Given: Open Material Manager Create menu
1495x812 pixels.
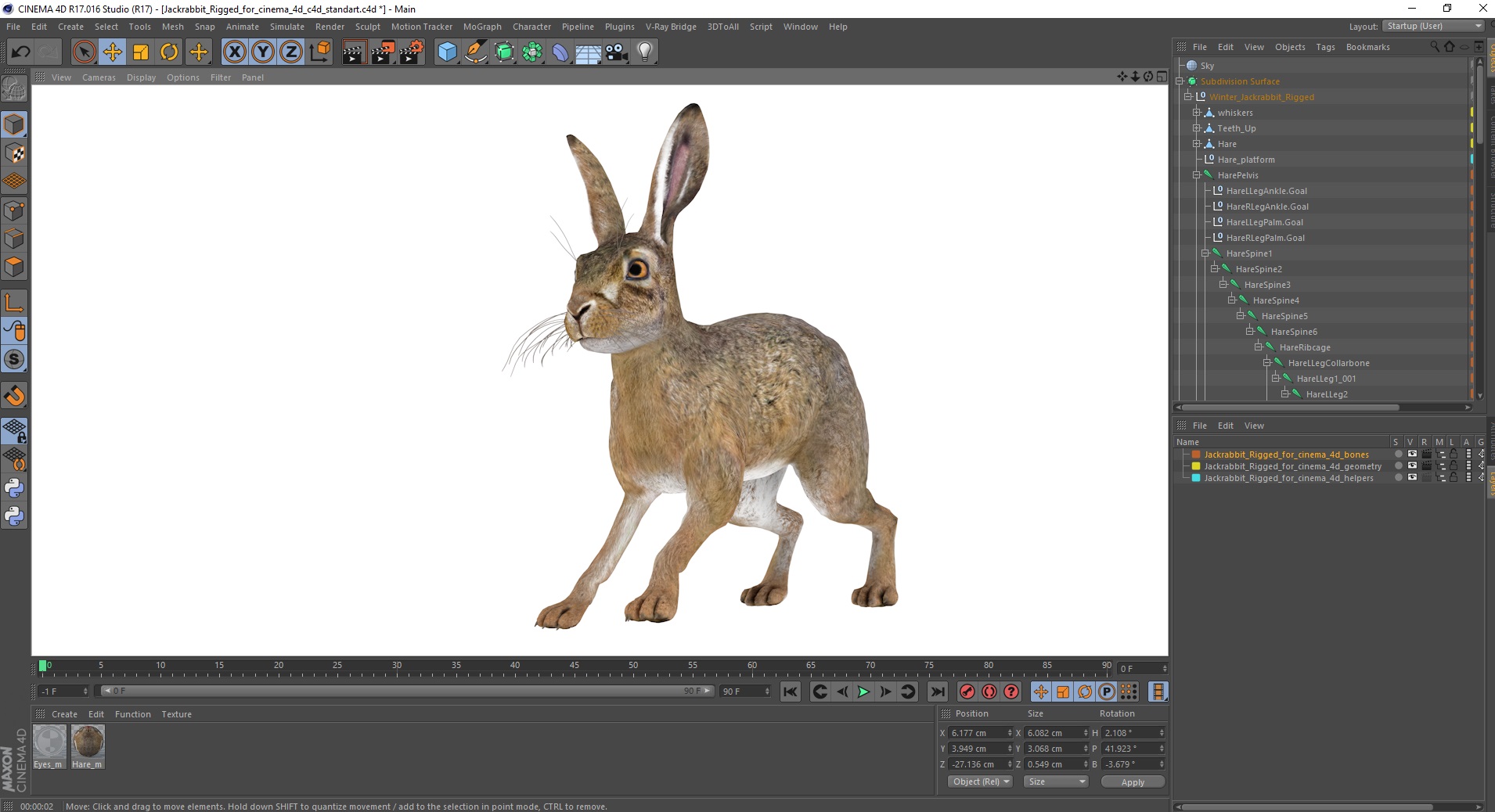Looking at the screenshot, I should (x=64, y=714).
